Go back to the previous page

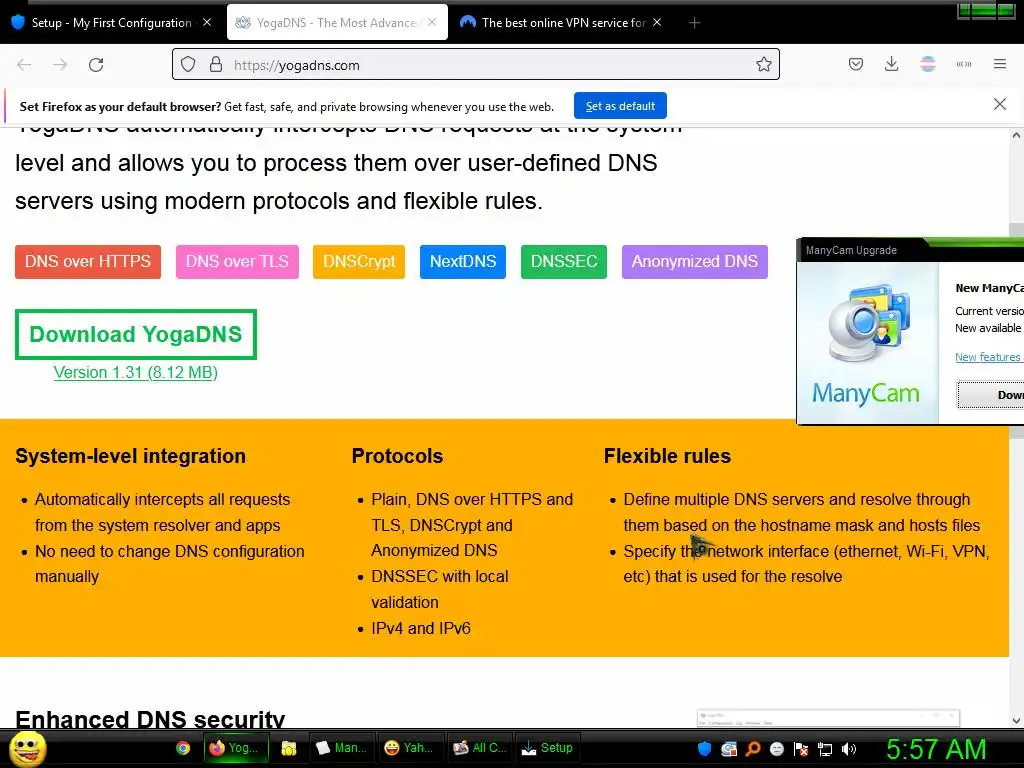tap(24, 65)
